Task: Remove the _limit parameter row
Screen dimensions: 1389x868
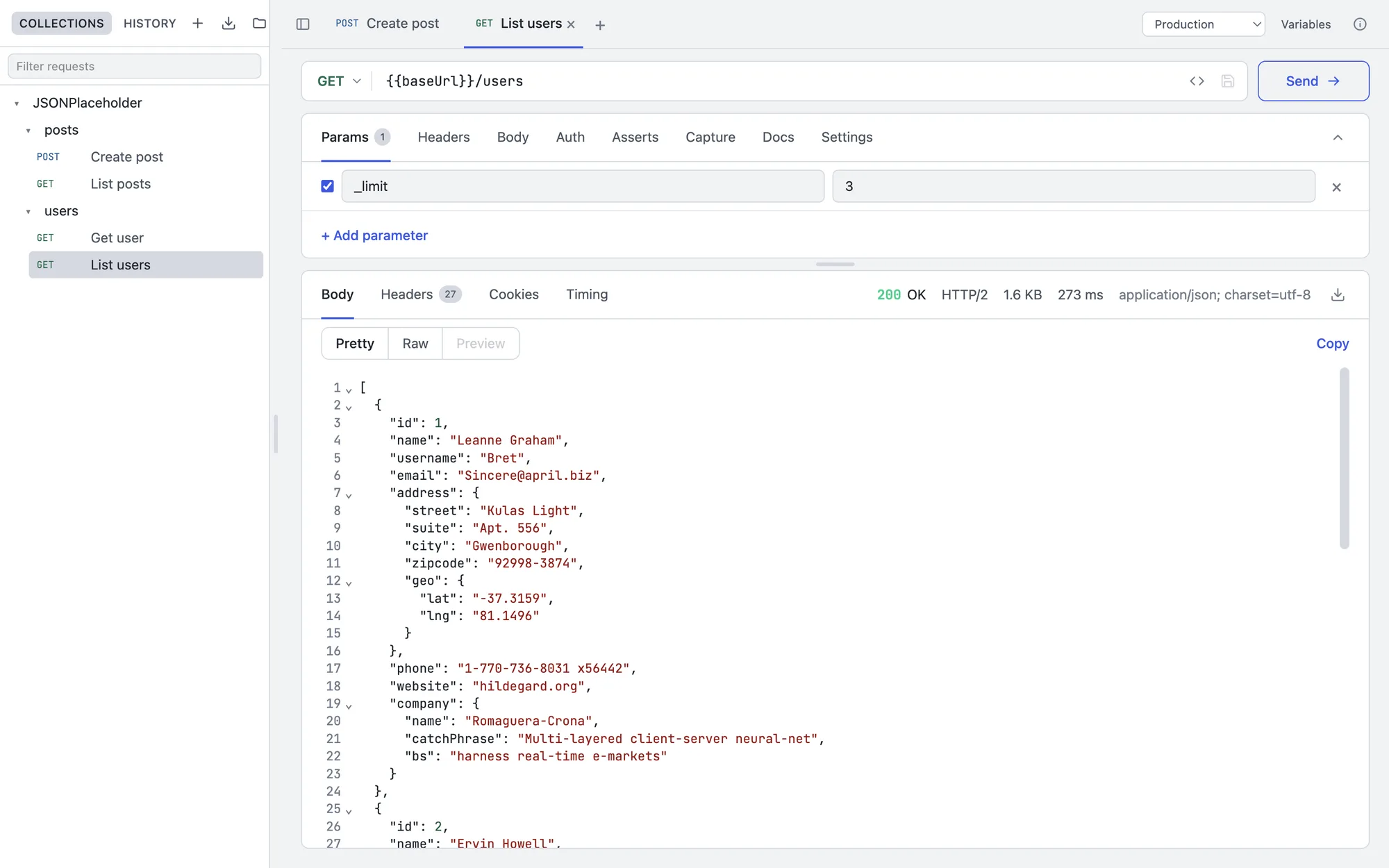Action: click(x=1336, y=187)
